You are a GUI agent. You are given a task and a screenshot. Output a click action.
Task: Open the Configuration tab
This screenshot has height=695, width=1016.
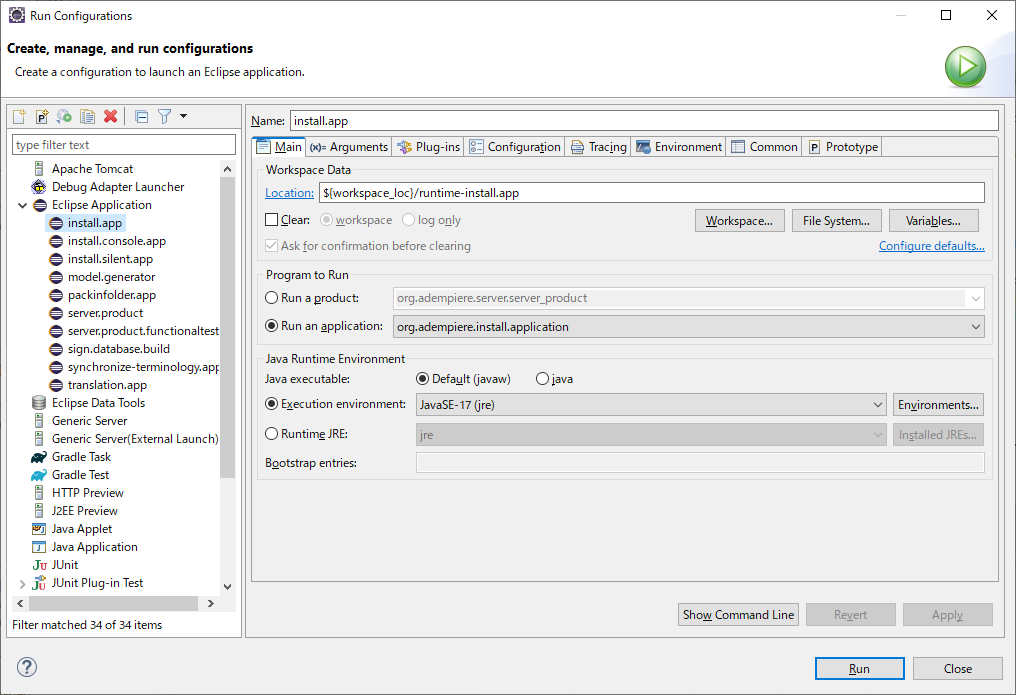point(514,147)
